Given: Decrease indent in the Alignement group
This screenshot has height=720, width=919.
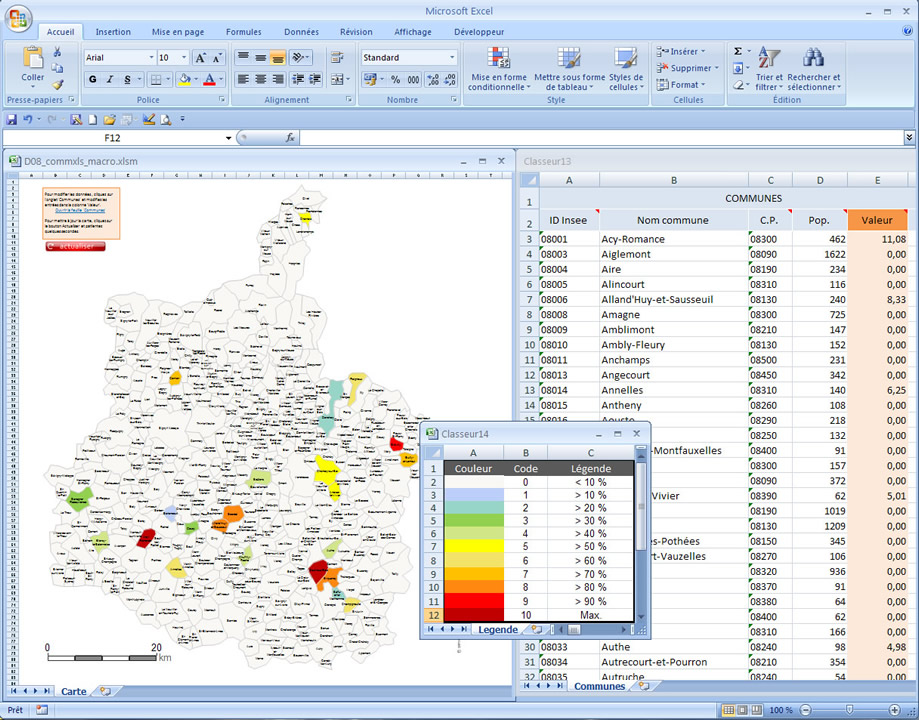Looking at the screenshot, I should pos(298,79).
